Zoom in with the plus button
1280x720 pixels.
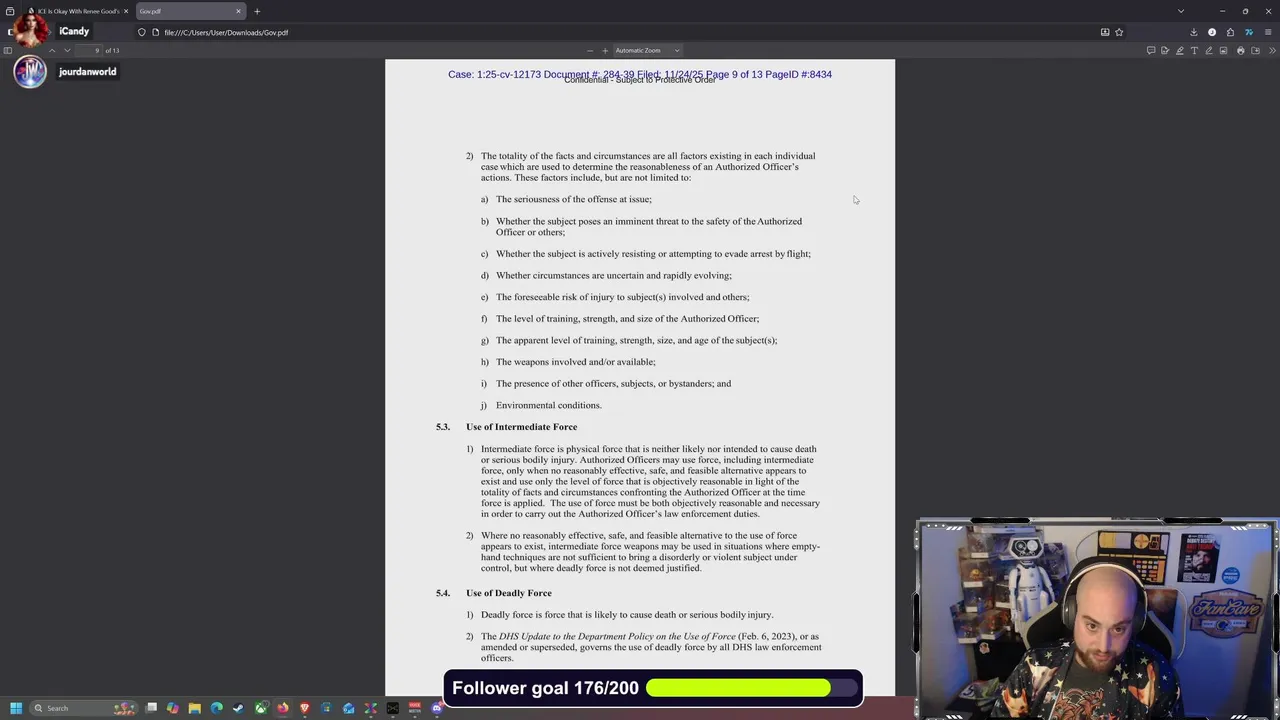coord(605,50)
